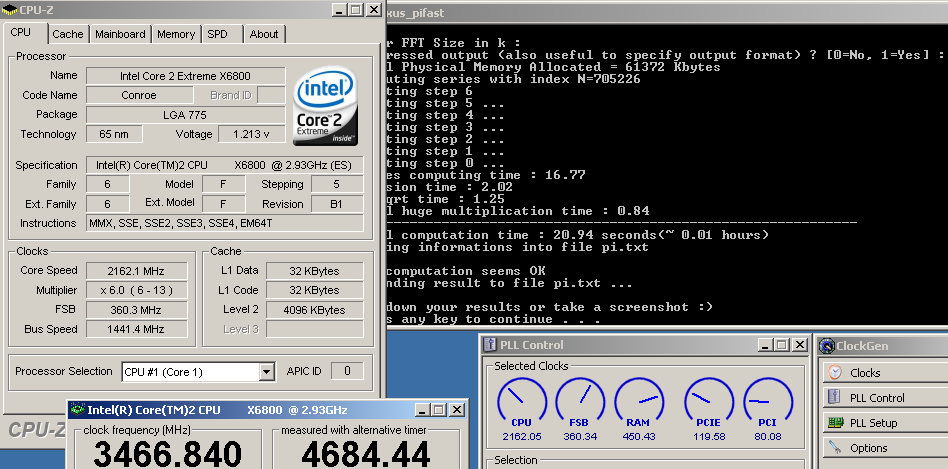Click the PCI value 80.08 in PLL Control

point(768,436)
